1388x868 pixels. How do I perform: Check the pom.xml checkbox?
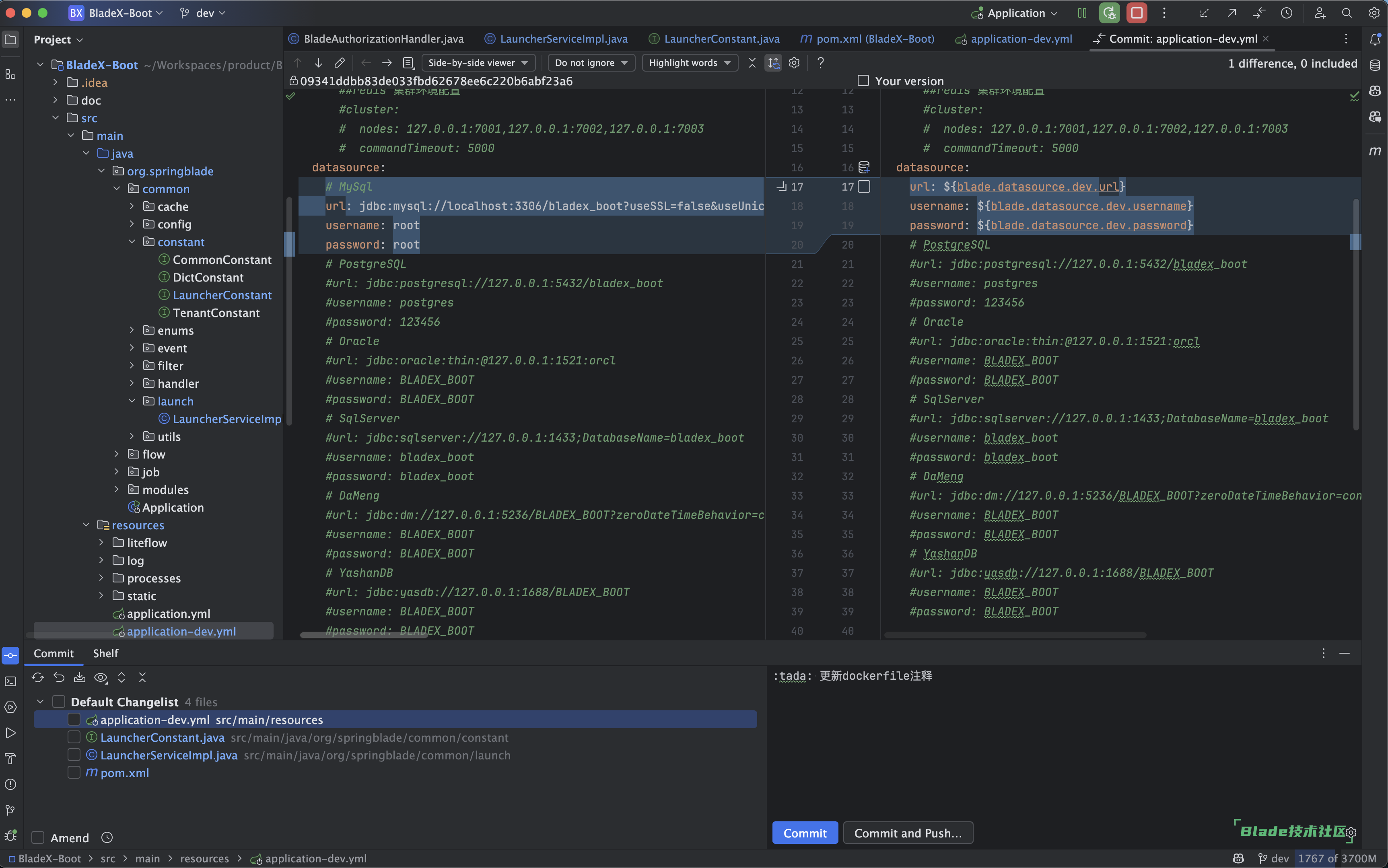pyautogui.click(x=74, y=773)
